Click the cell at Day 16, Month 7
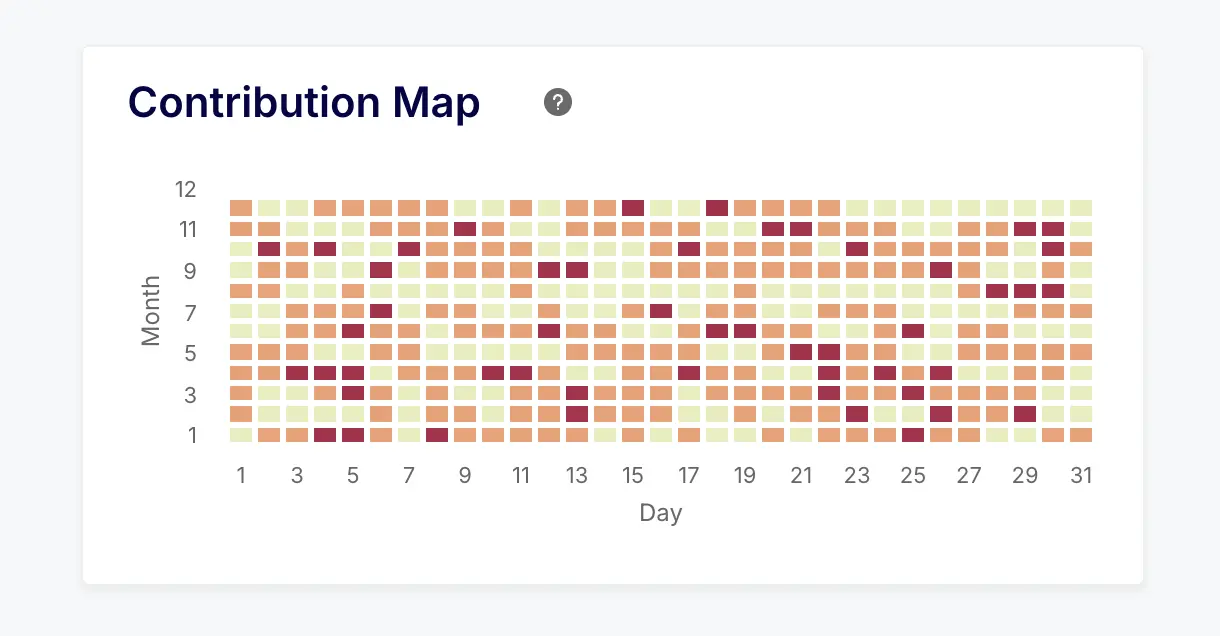1220x636 pixels. click(x=661, y=311)
